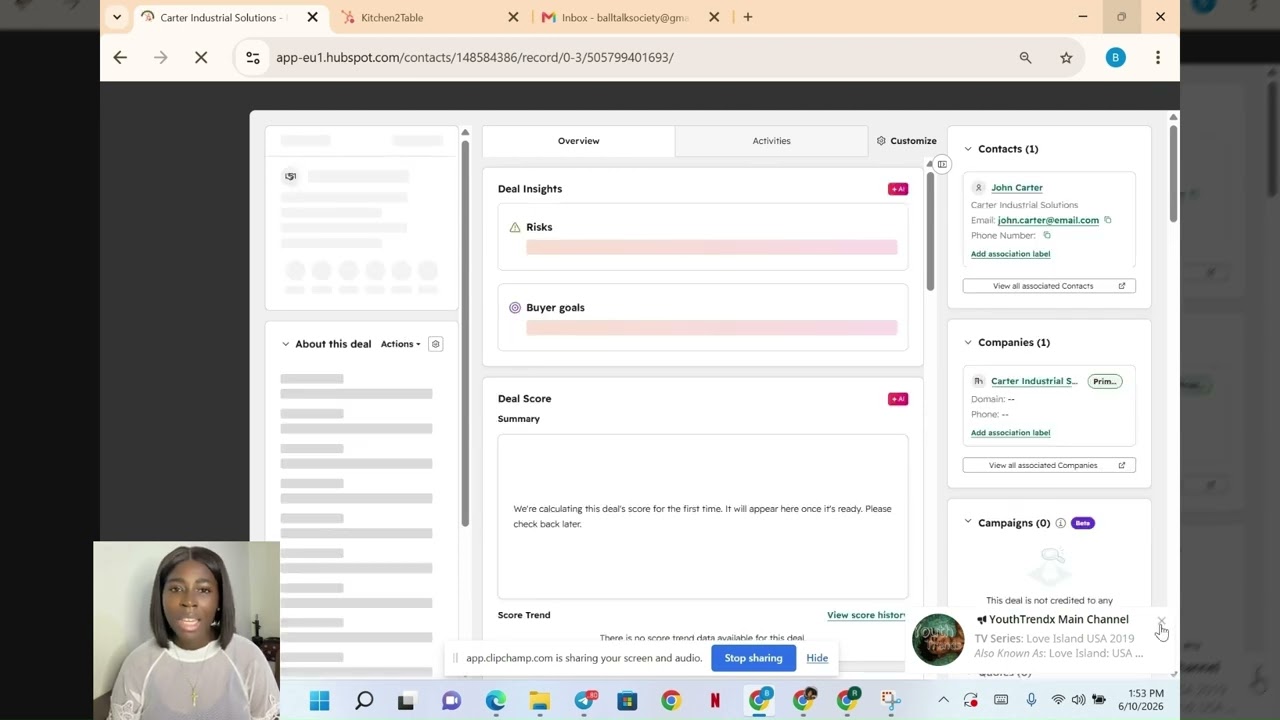The image size is (1280, 720).
Task: Open Microsoft Edge from the taskbar
Action: (496, 701)
